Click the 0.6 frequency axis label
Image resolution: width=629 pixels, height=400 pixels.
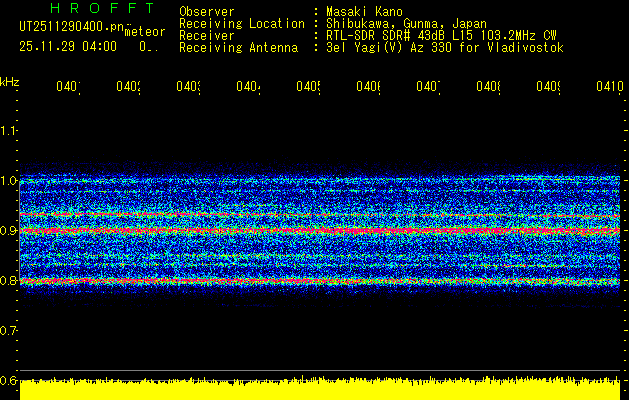pyautogui.click(x=9, y=381)
